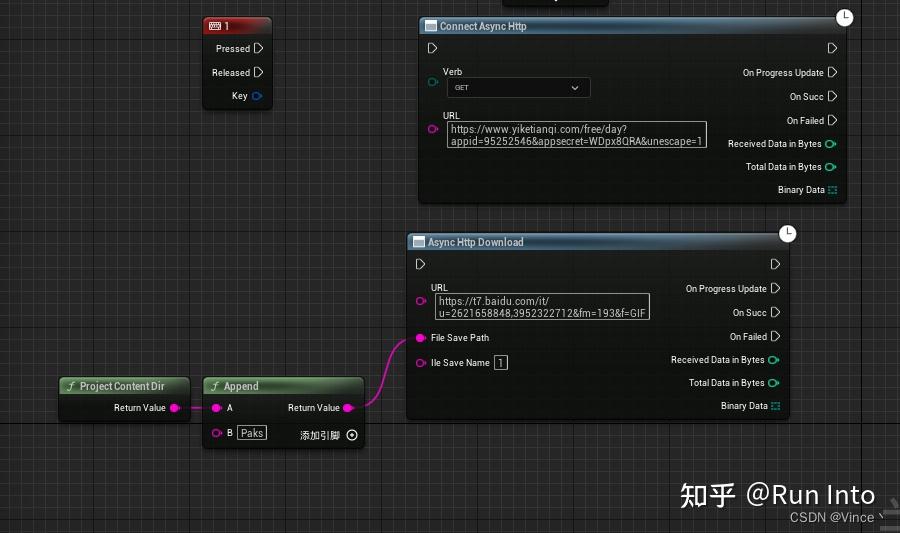Click the A input pin on Append
900x533 pixels.
(x=216, y=408)
